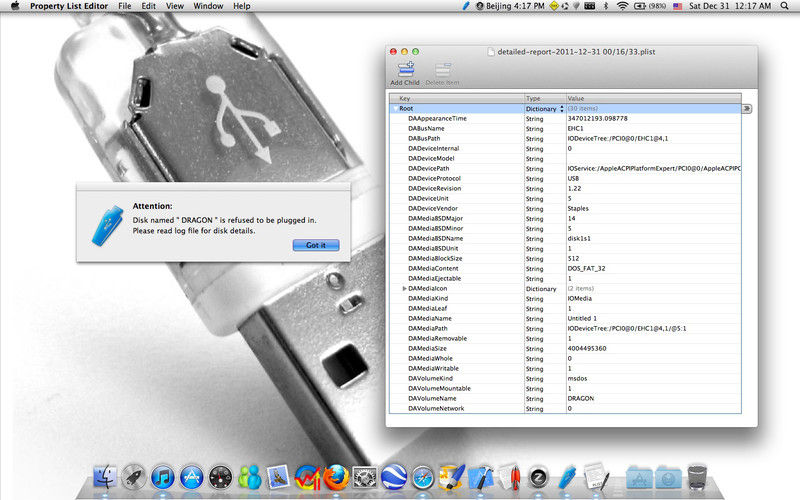The height and width of the screenshot is (500, 800).
Task: Click the Value column header
Action: tap(654, 98)
